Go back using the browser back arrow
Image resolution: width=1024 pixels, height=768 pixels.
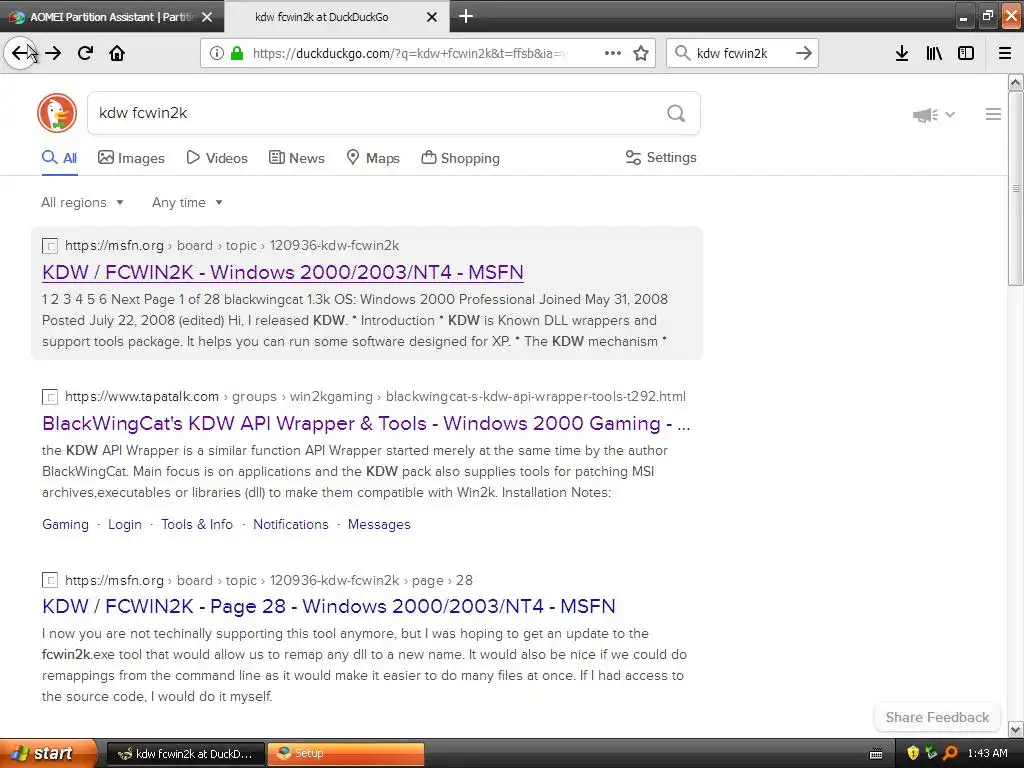click(20, 53)
